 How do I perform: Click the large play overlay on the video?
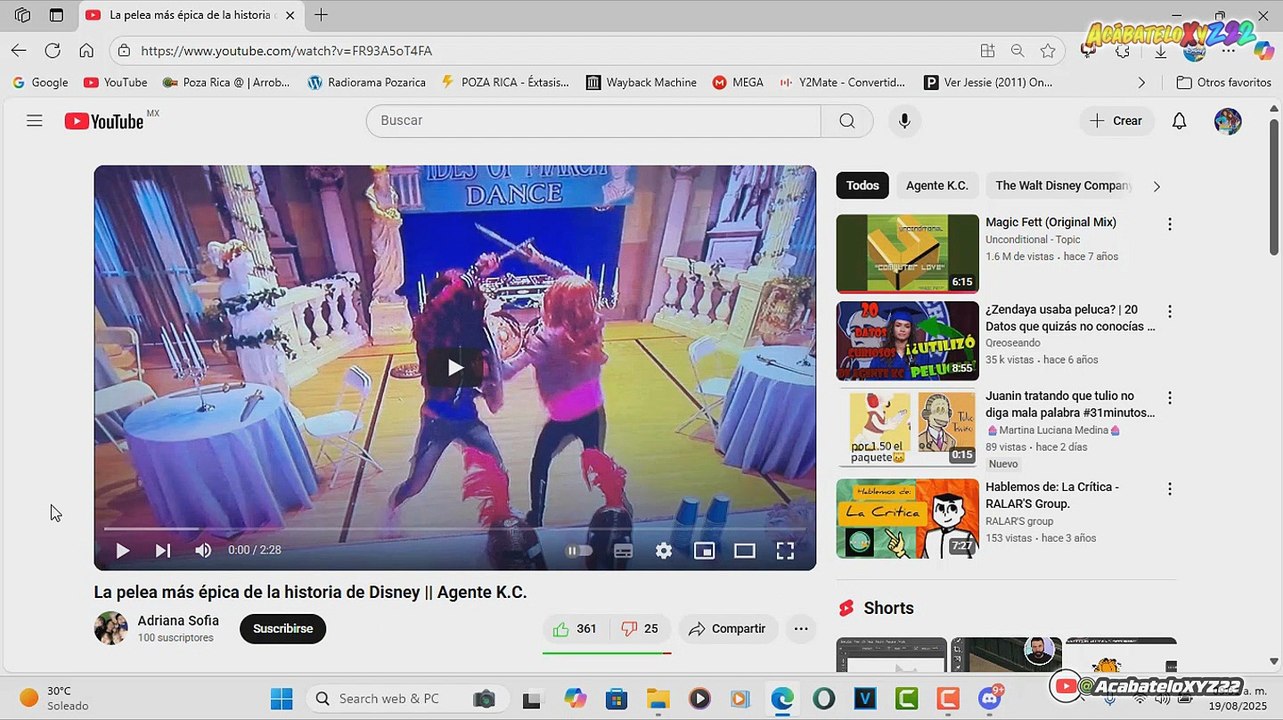click(455, 367)
